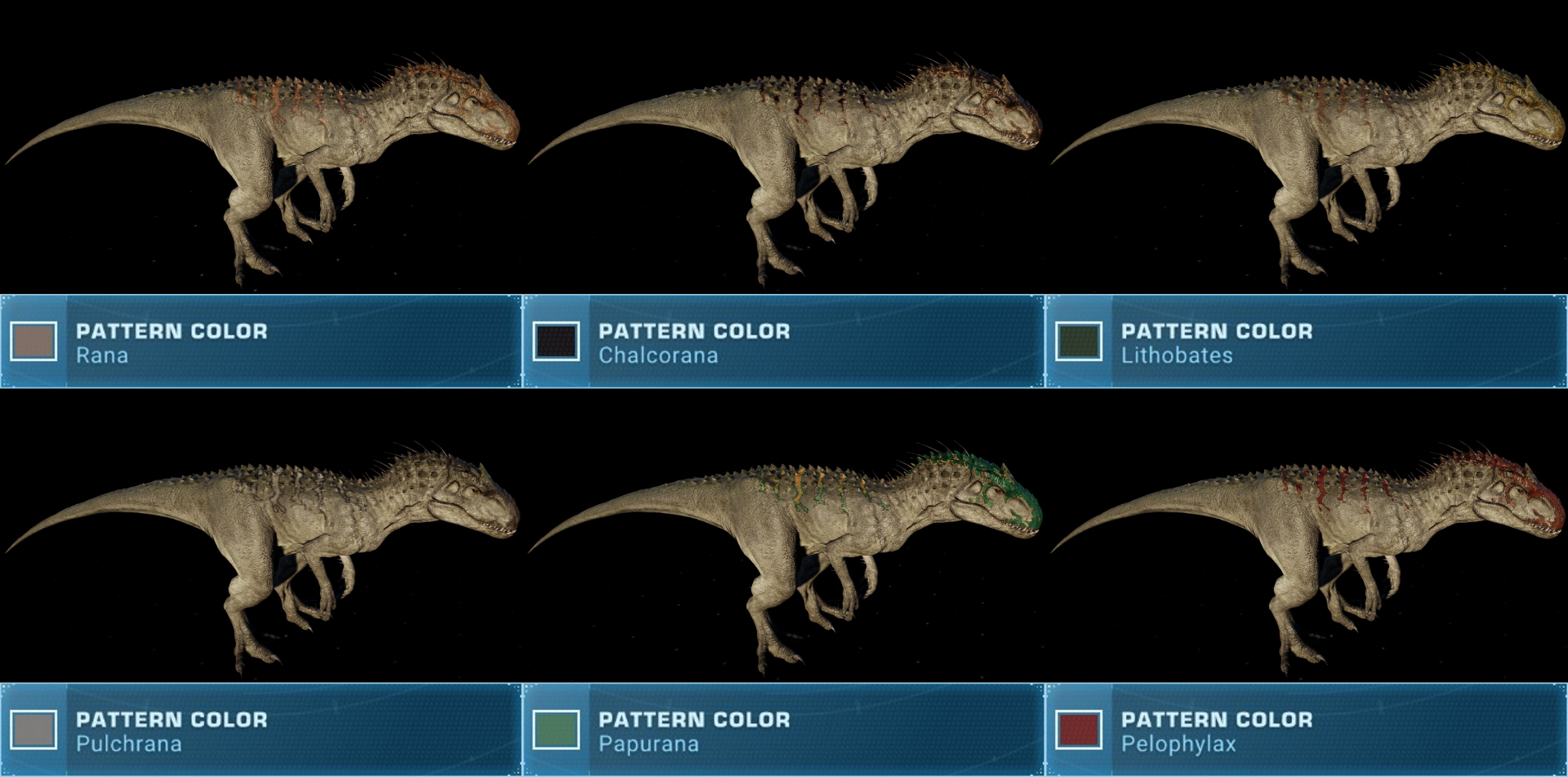This screenshot has height=777, width=1568.
Task: Select the red Pelophylax dinosaur preview
Action: (x=1307, y=558)
